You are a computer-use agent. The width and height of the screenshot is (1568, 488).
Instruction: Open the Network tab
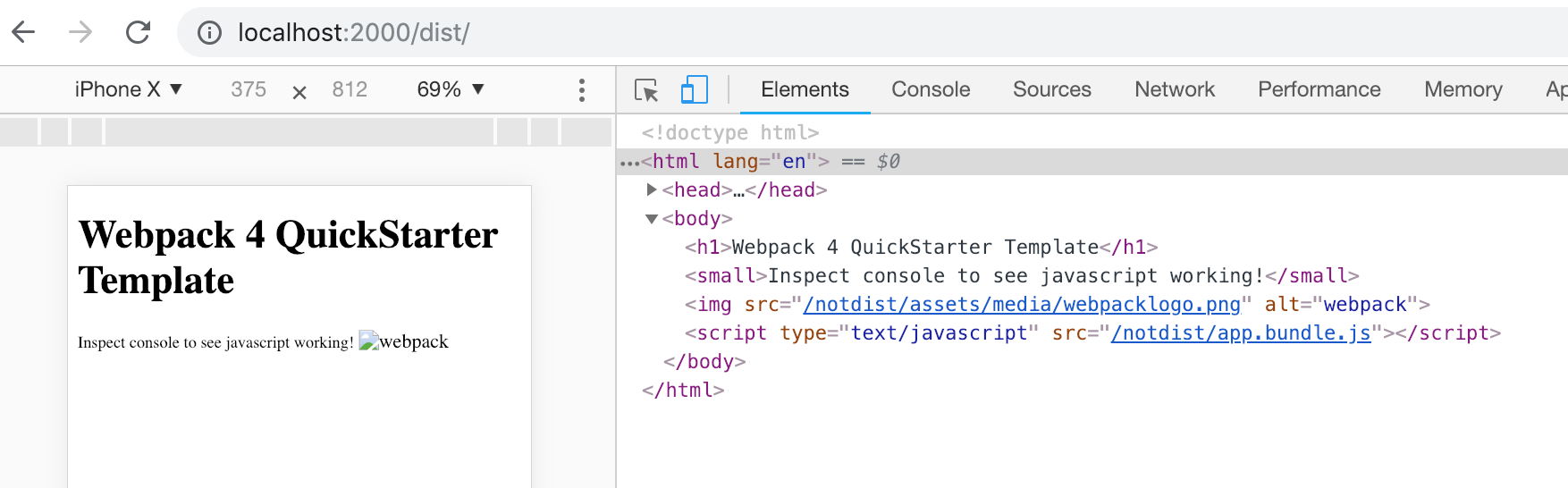[x=1174, y=89]
